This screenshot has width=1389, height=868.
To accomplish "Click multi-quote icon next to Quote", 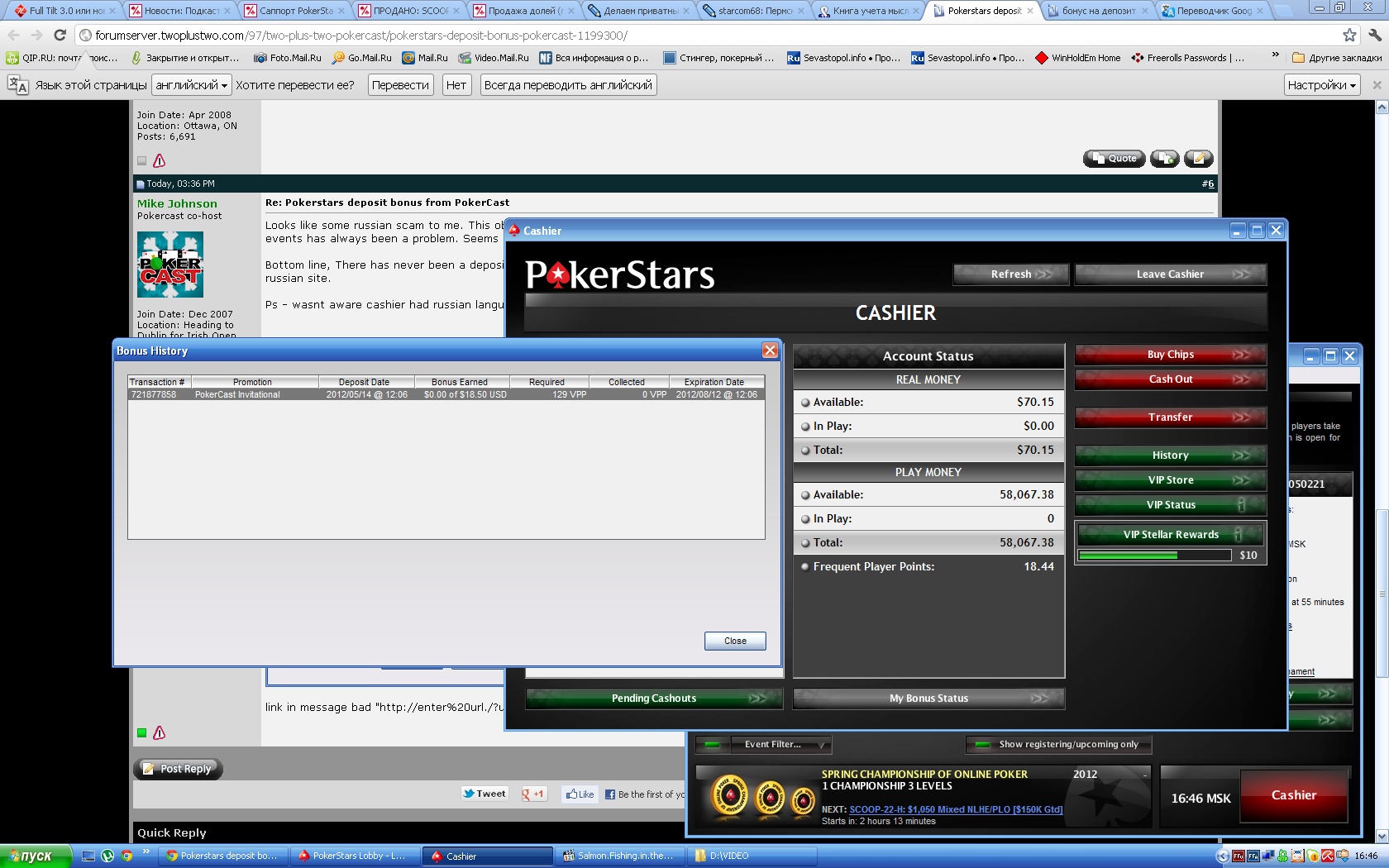I will pos(1164,159).
